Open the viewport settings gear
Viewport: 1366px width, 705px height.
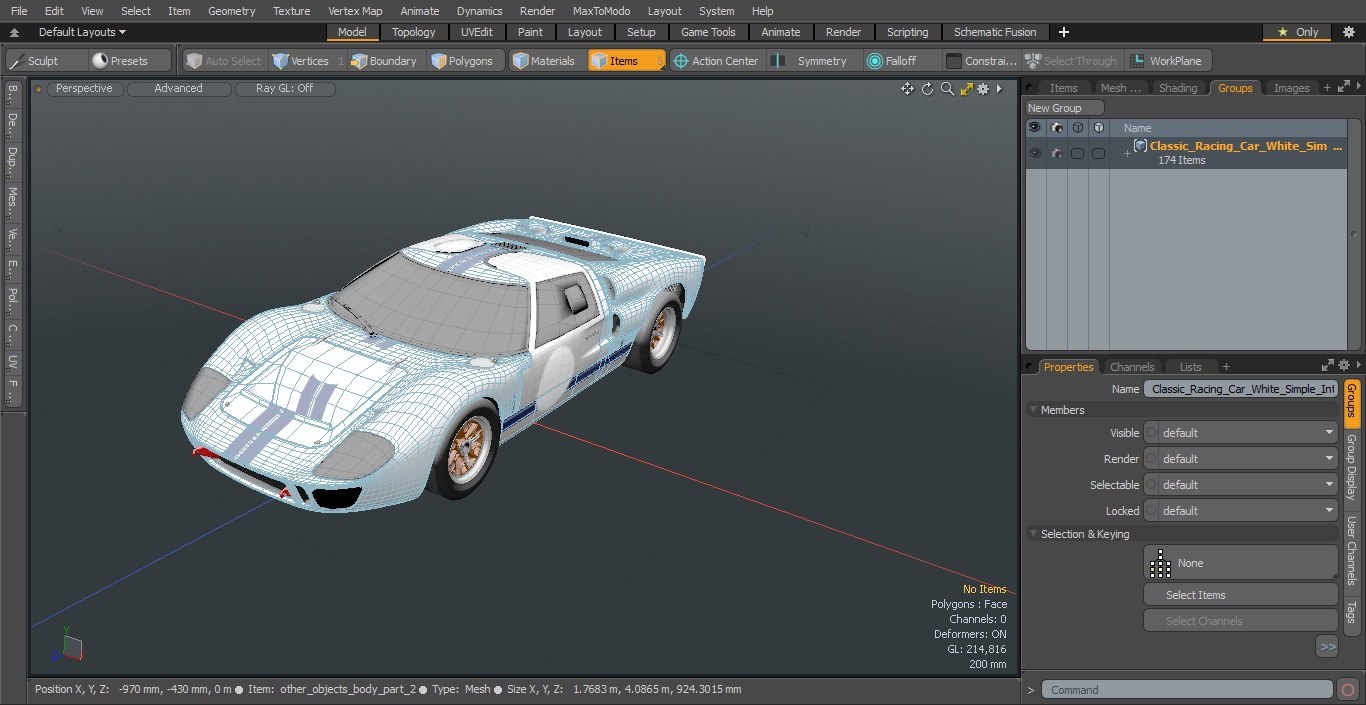tap(983, 89)
